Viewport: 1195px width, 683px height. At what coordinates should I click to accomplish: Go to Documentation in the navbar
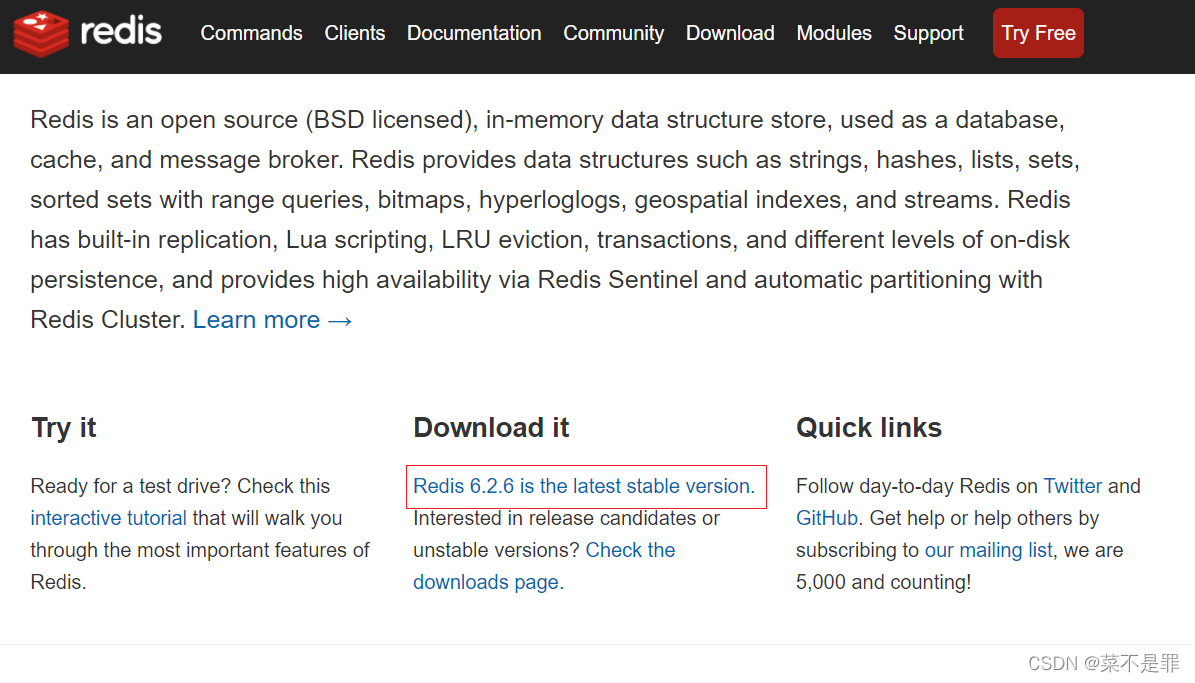coord(474,33)
